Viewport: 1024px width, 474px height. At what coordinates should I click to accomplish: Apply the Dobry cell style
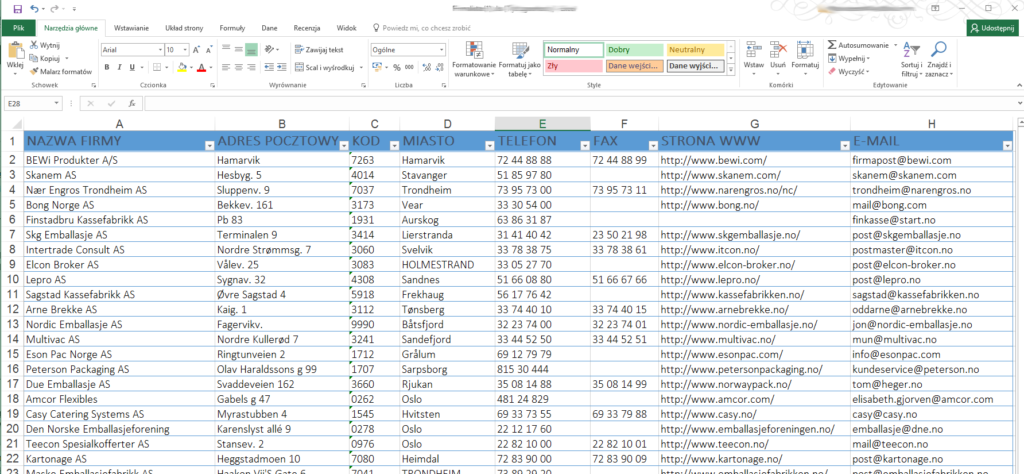[x=633, y=50]
